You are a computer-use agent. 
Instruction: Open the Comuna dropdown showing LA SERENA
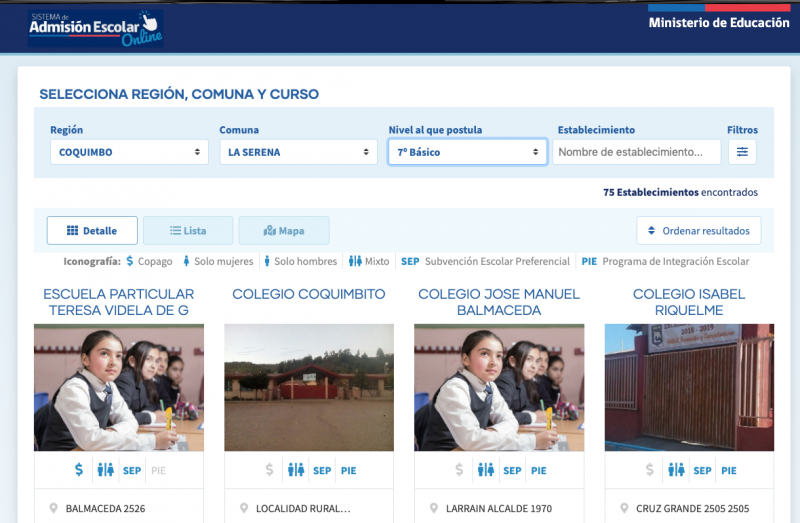point(298,152)
